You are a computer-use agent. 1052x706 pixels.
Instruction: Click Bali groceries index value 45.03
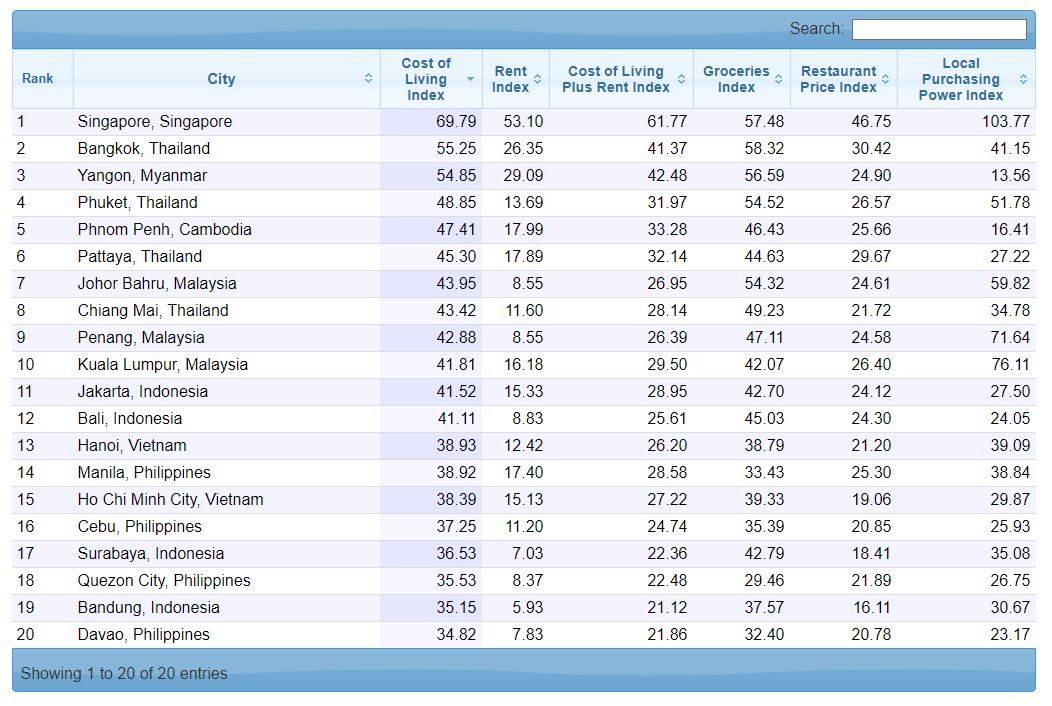click(x=764, y=419)
